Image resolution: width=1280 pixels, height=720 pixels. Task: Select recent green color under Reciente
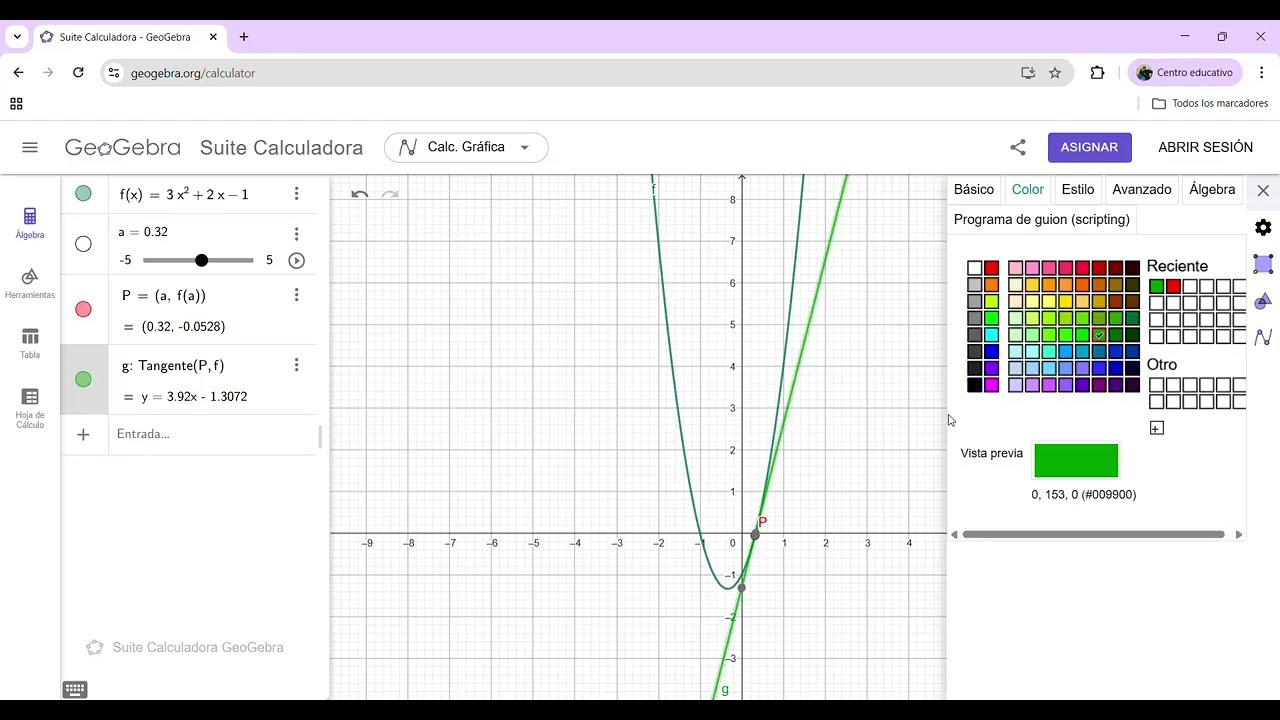pos(1157,286)
